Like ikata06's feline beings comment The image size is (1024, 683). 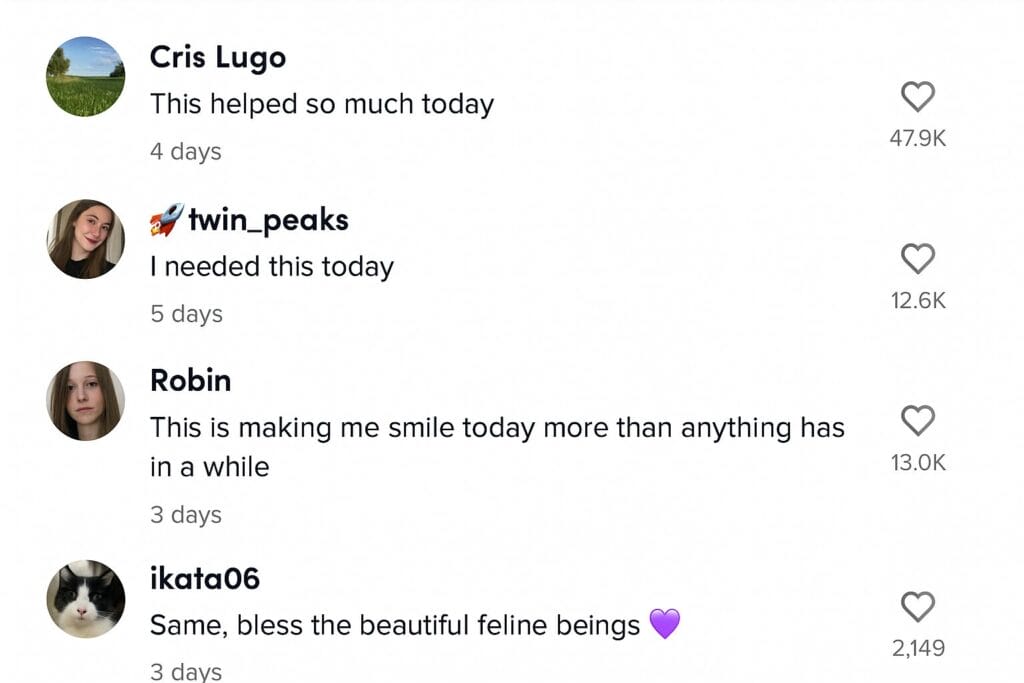pyautogui.click(x=918, y=607)
